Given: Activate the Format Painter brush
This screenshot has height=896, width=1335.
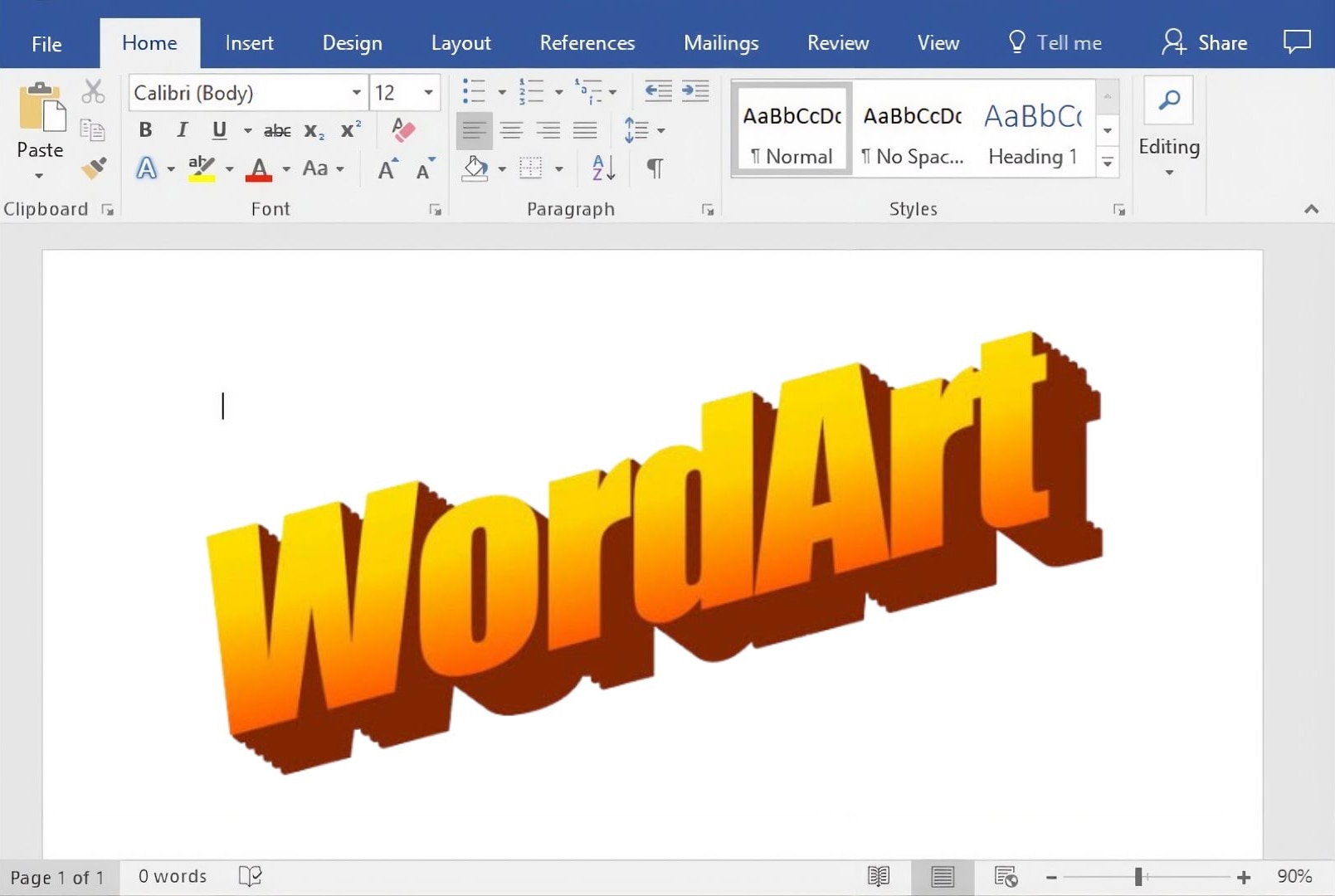Looking at the screenshot, I should coord(94,168).
